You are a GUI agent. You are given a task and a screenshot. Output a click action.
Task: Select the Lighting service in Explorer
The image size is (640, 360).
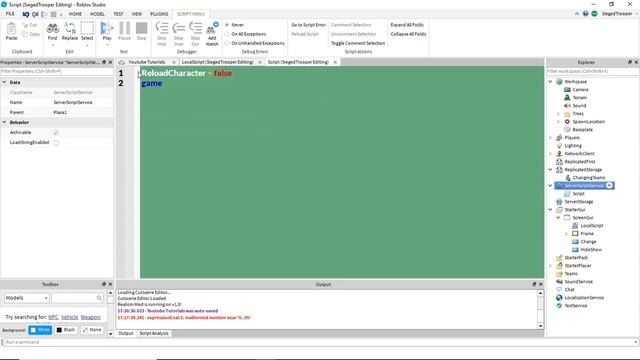pos(573,146)
